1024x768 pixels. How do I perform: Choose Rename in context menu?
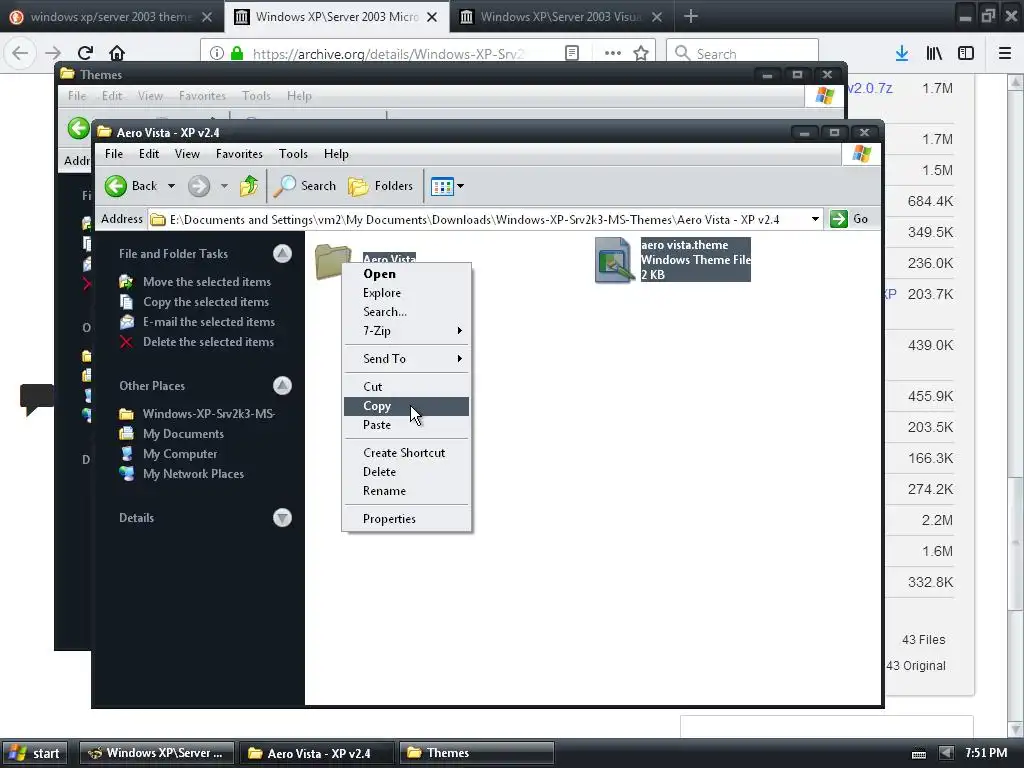[406, 490]
